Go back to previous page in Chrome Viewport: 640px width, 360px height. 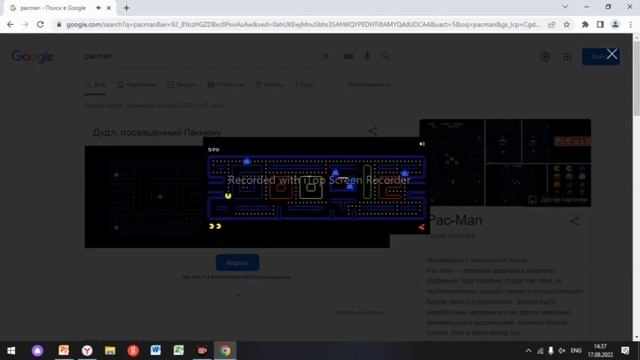coord(10,24)
